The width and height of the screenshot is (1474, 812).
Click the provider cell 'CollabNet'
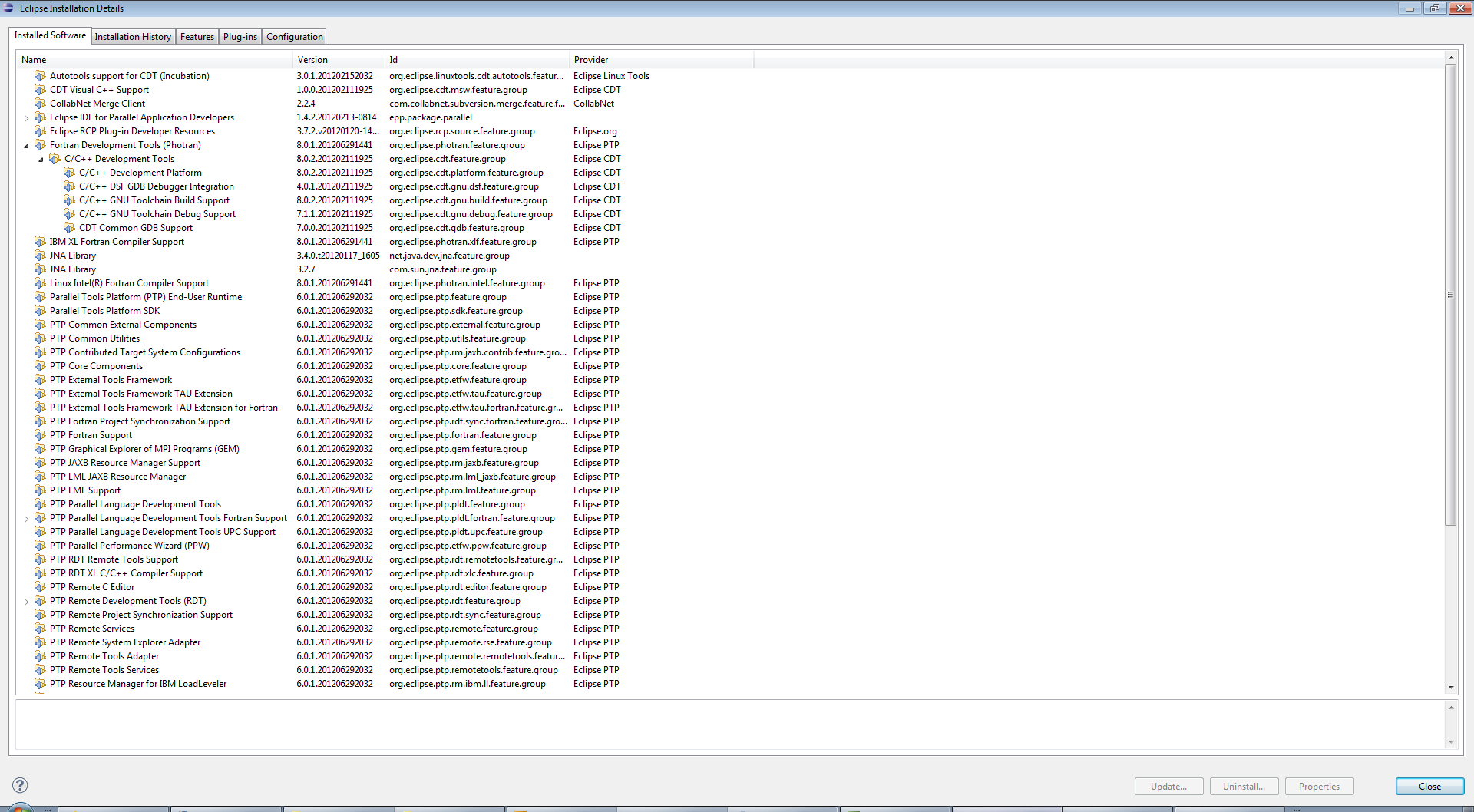[x=593, y=104]
